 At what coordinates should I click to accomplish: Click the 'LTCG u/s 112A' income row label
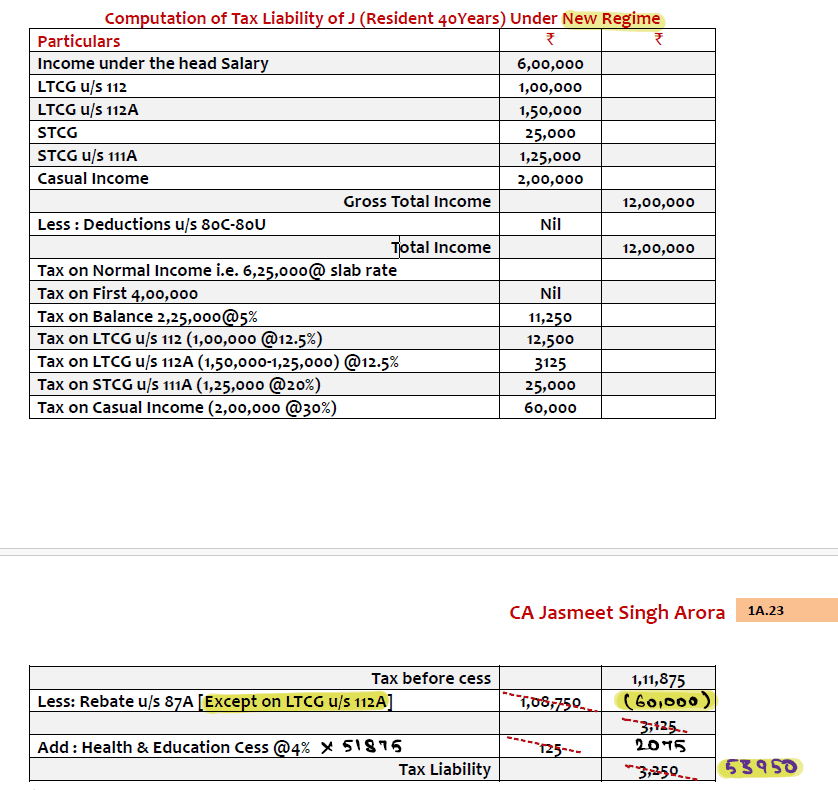pos(88,110)
